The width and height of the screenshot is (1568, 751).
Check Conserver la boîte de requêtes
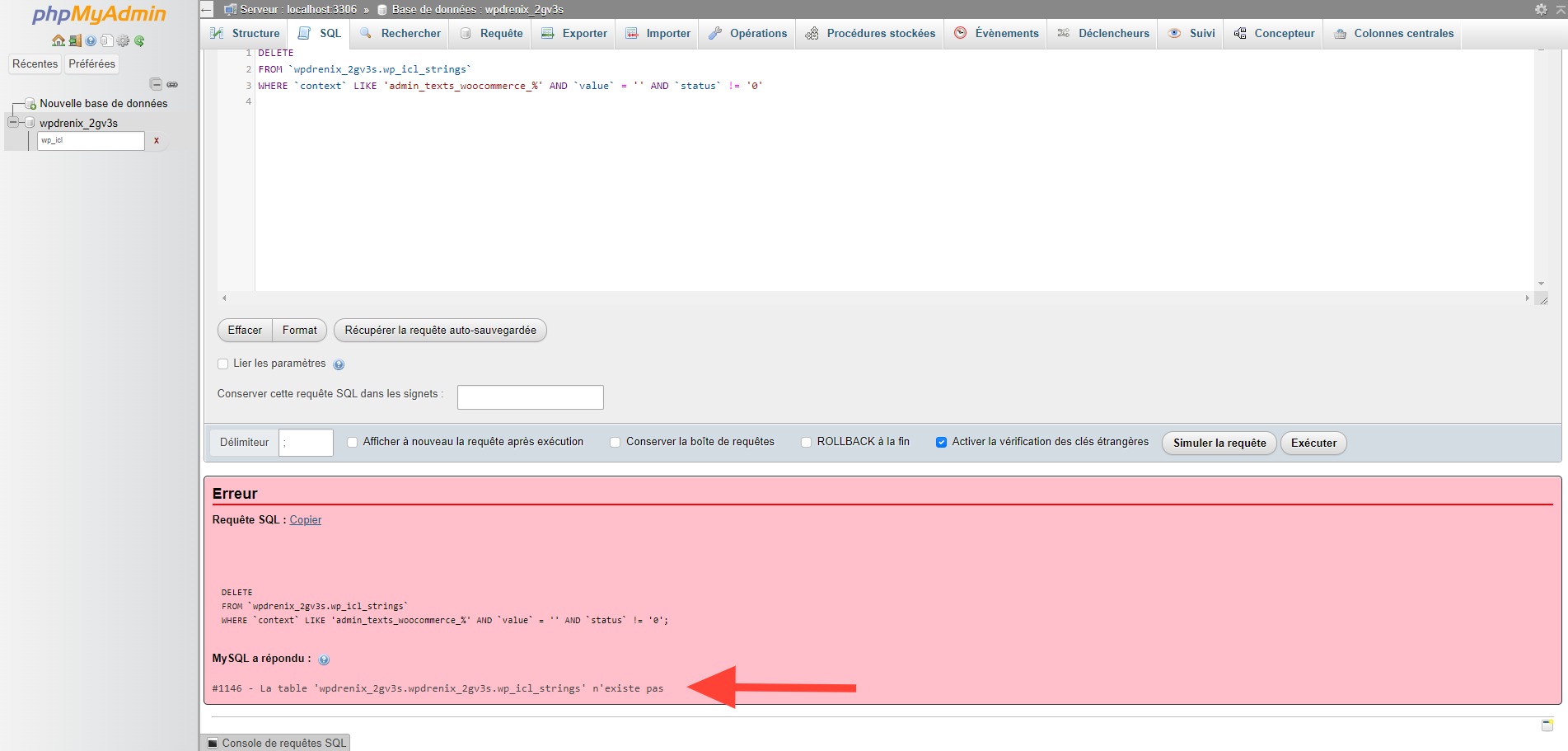[x=615, y=443]
